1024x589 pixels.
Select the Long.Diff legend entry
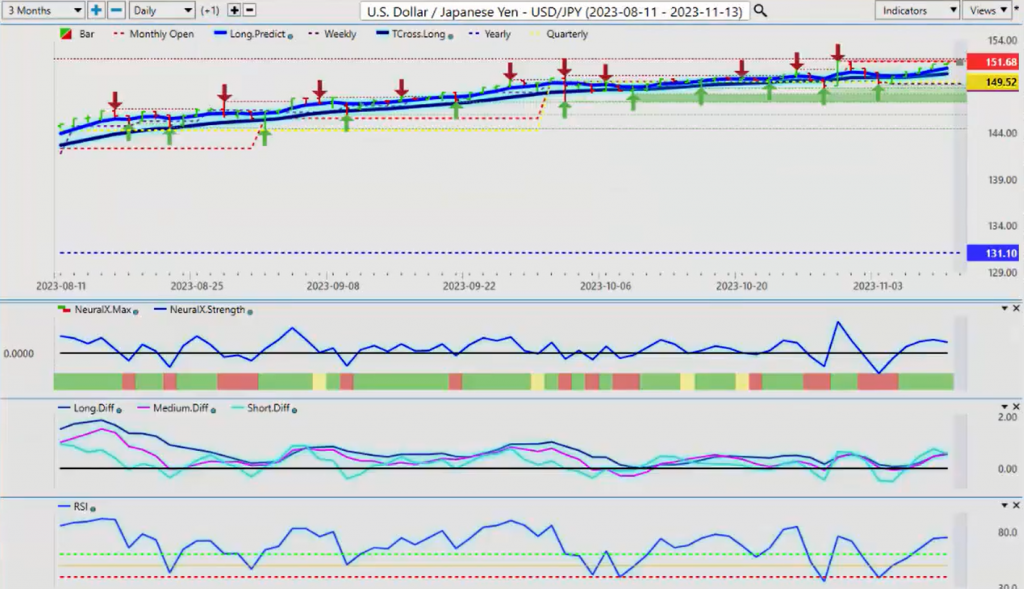click(x=93, y=408)
